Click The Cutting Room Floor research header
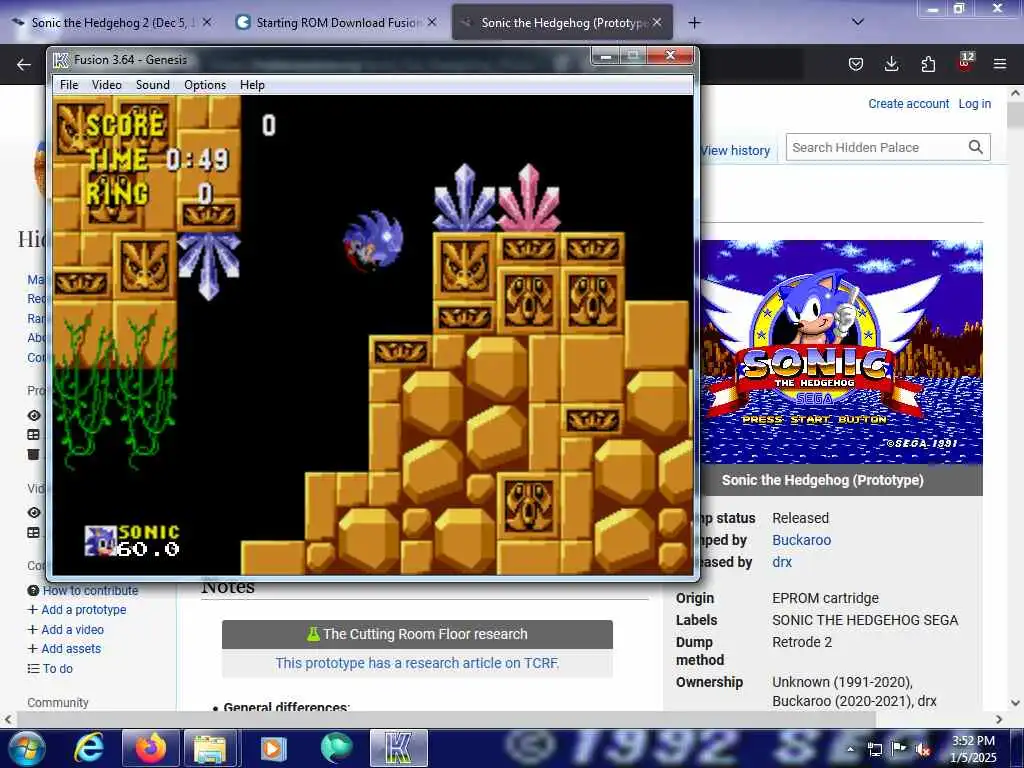 (x=417, y=634)
